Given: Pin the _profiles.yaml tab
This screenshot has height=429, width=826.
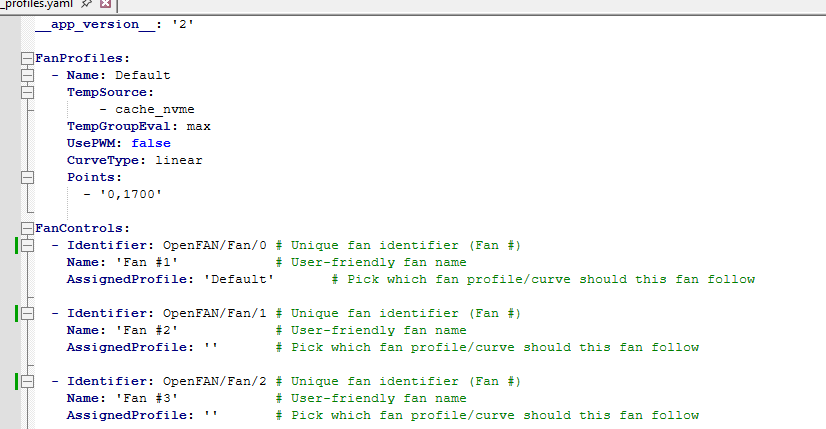Looking at the screenshot, I should click(87, 3).
